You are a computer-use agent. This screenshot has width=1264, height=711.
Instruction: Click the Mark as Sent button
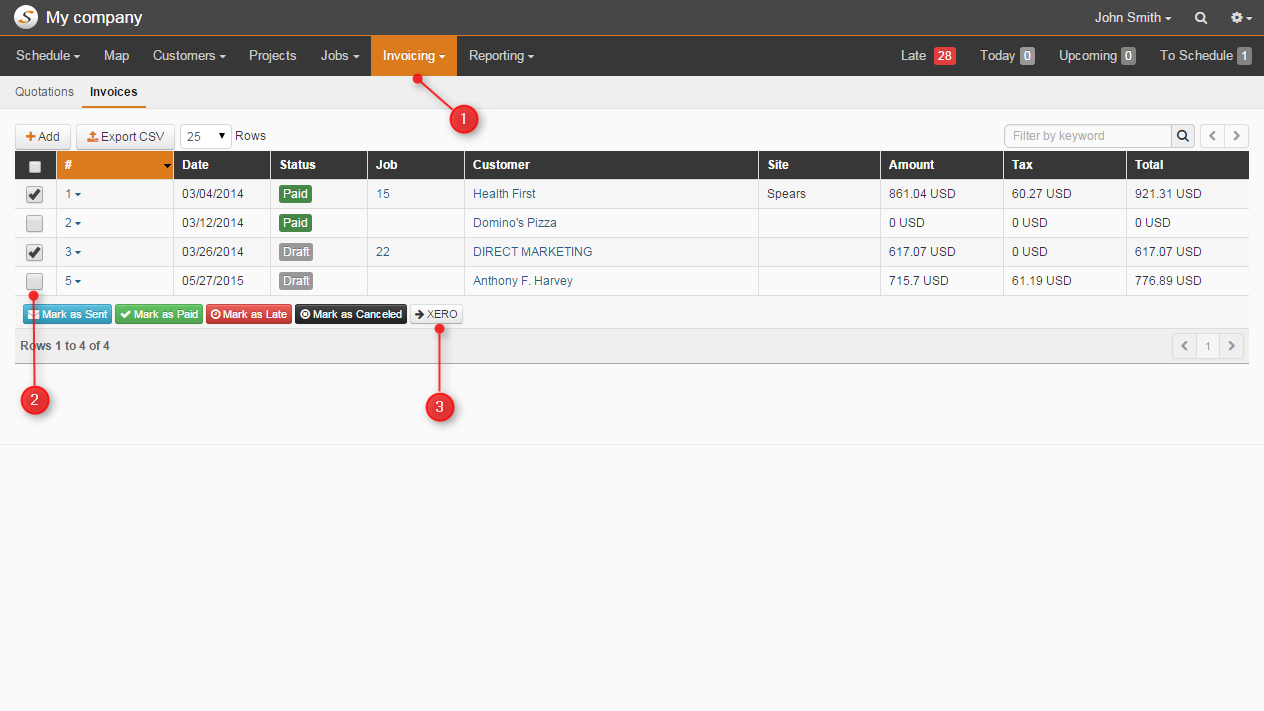(x=67, y=314)
